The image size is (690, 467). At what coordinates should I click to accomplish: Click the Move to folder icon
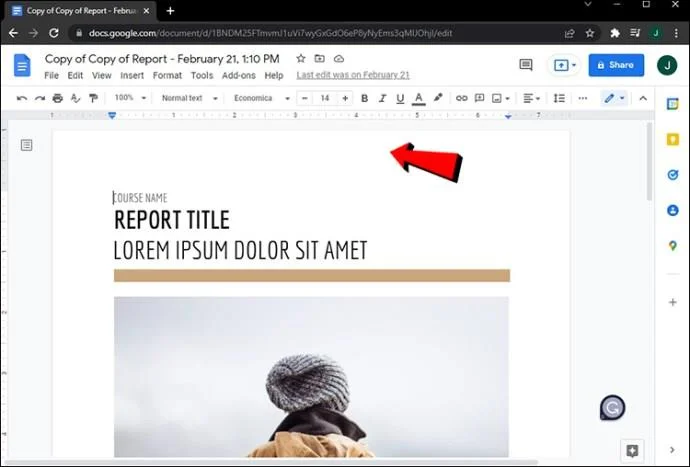tap(319, 59)
